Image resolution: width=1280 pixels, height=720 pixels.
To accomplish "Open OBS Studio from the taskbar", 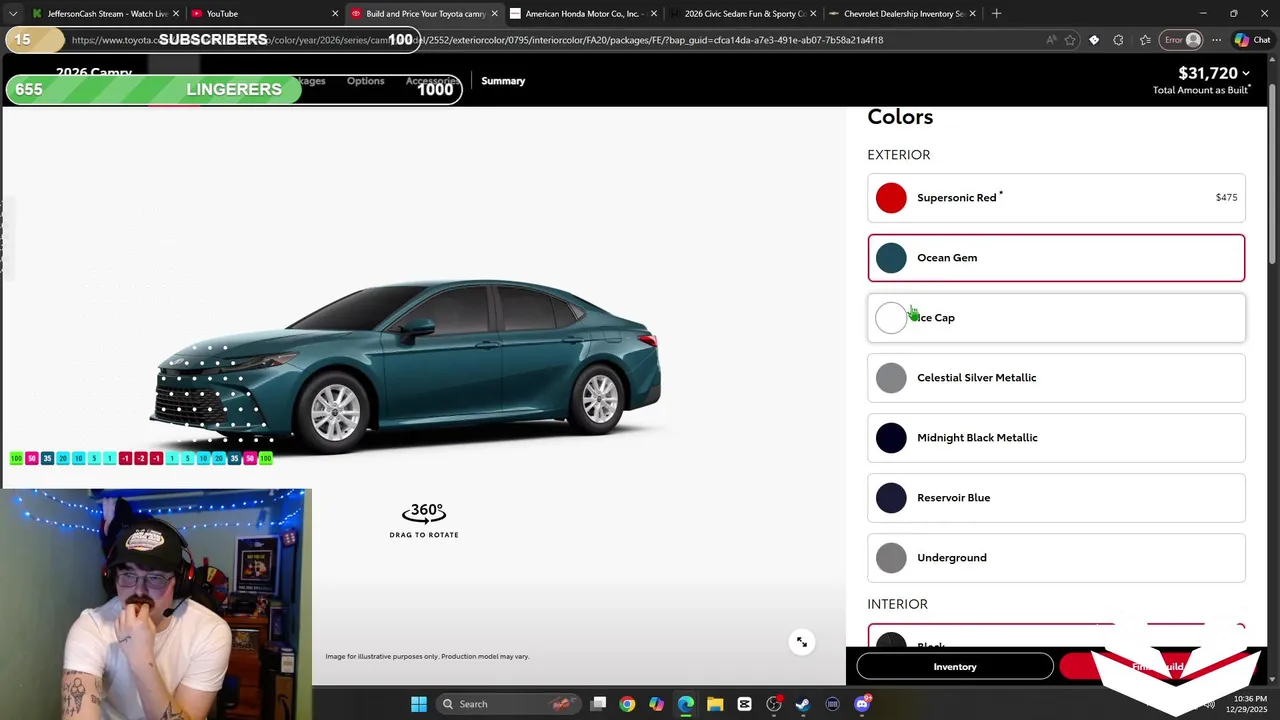I will pyautogui.click(x=774, y=704).
